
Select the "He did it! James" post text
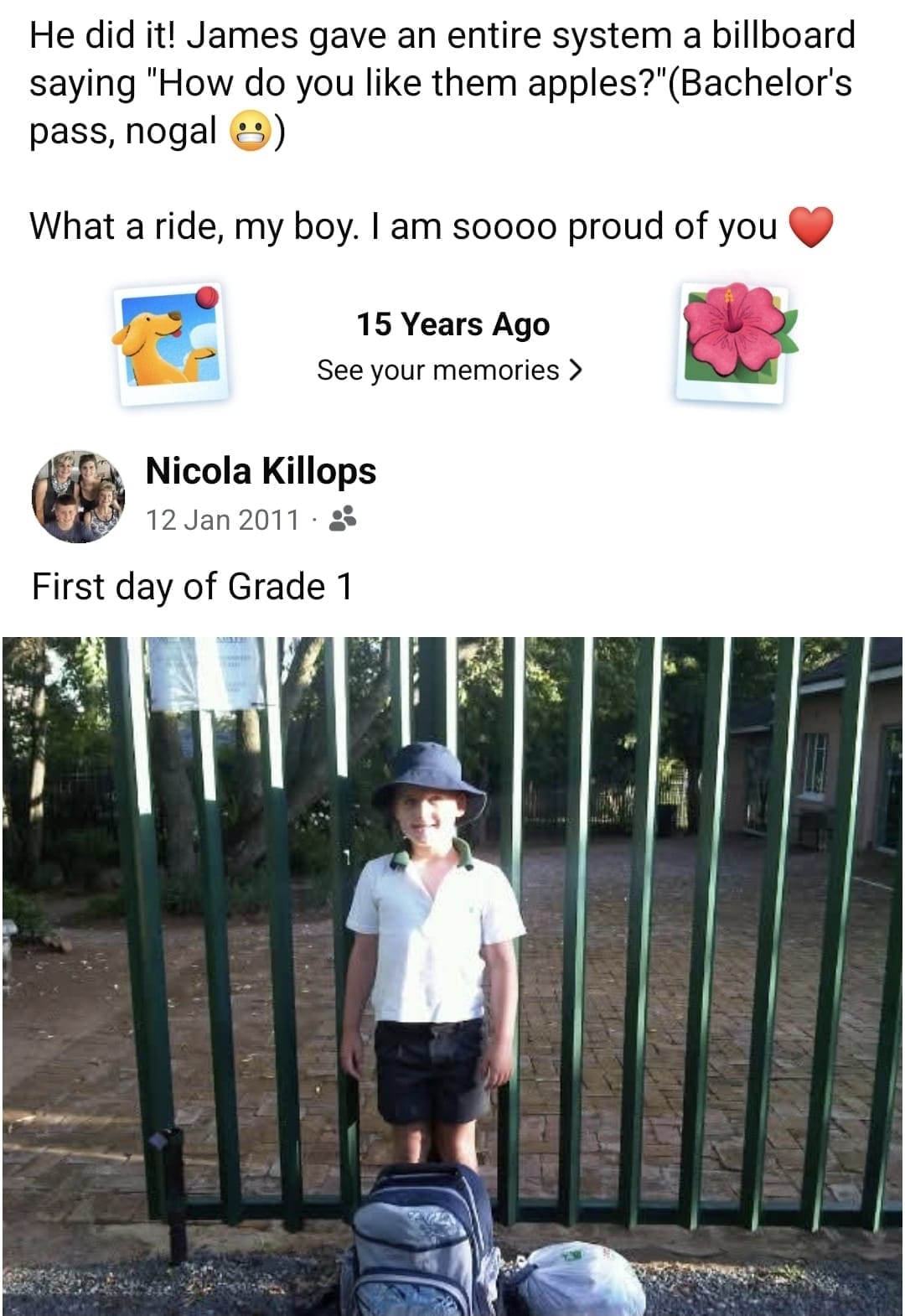442,83
